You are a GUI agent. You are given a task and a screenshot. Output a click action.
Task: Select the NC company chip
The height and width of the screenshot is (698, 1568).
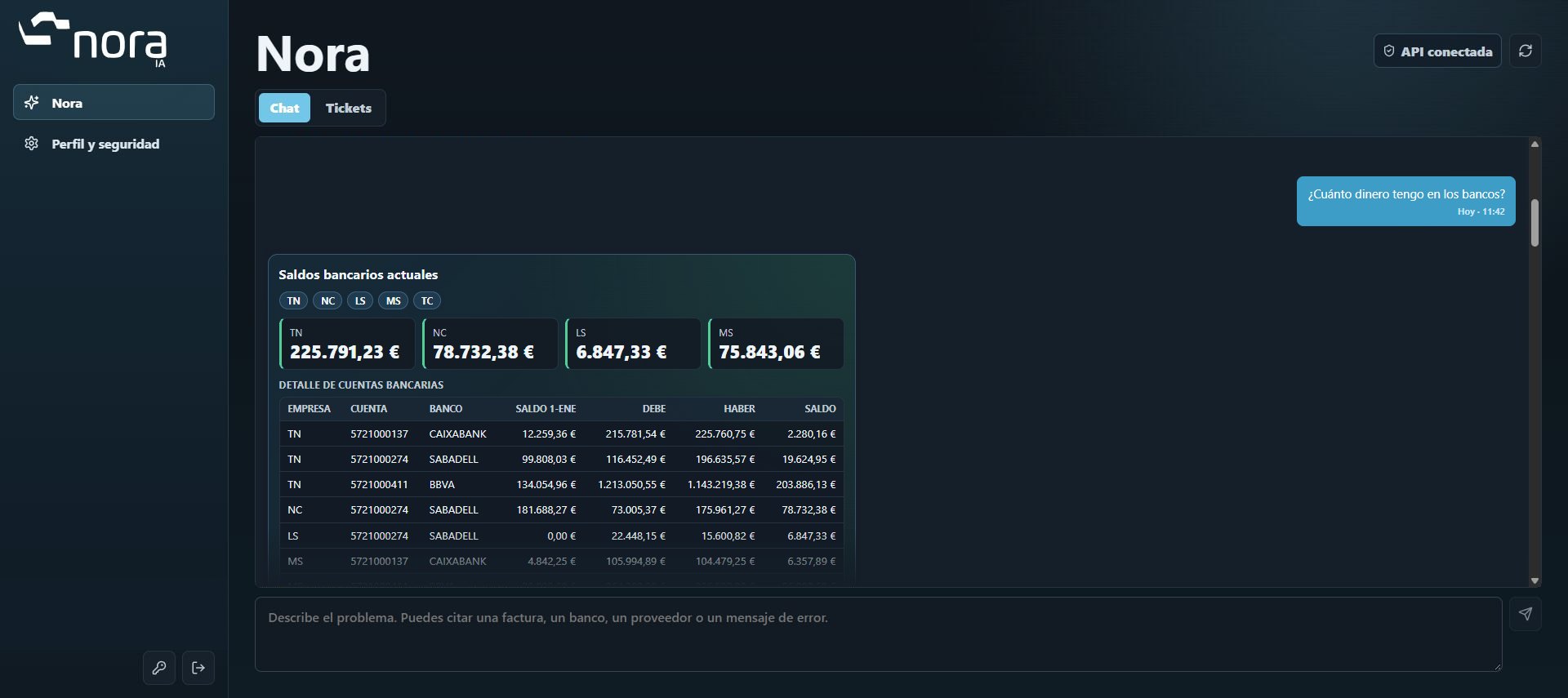(327, 300)
